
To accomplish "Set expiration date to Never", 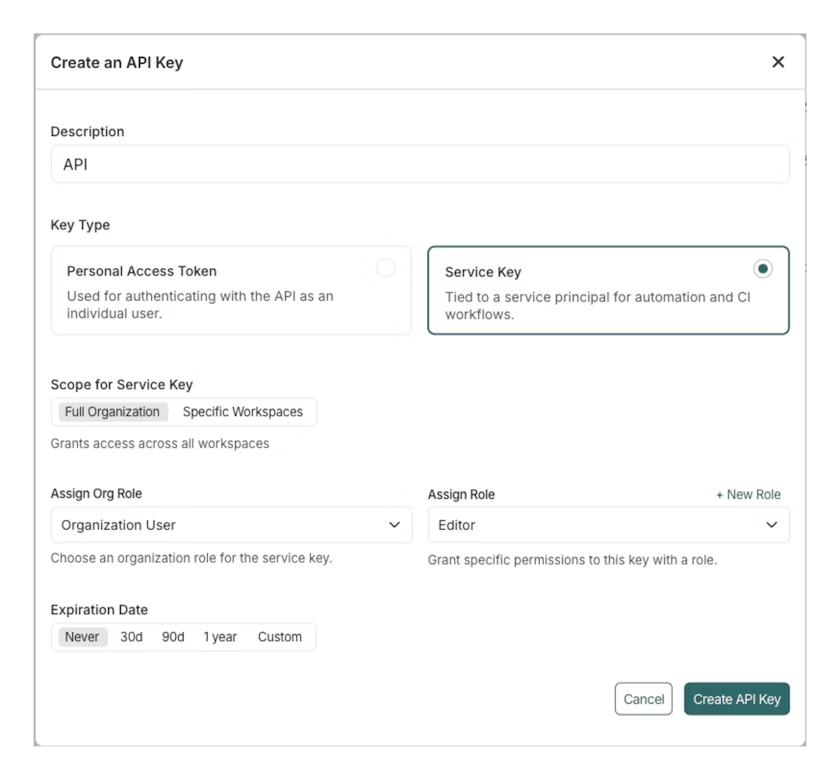I will point(81,636).
